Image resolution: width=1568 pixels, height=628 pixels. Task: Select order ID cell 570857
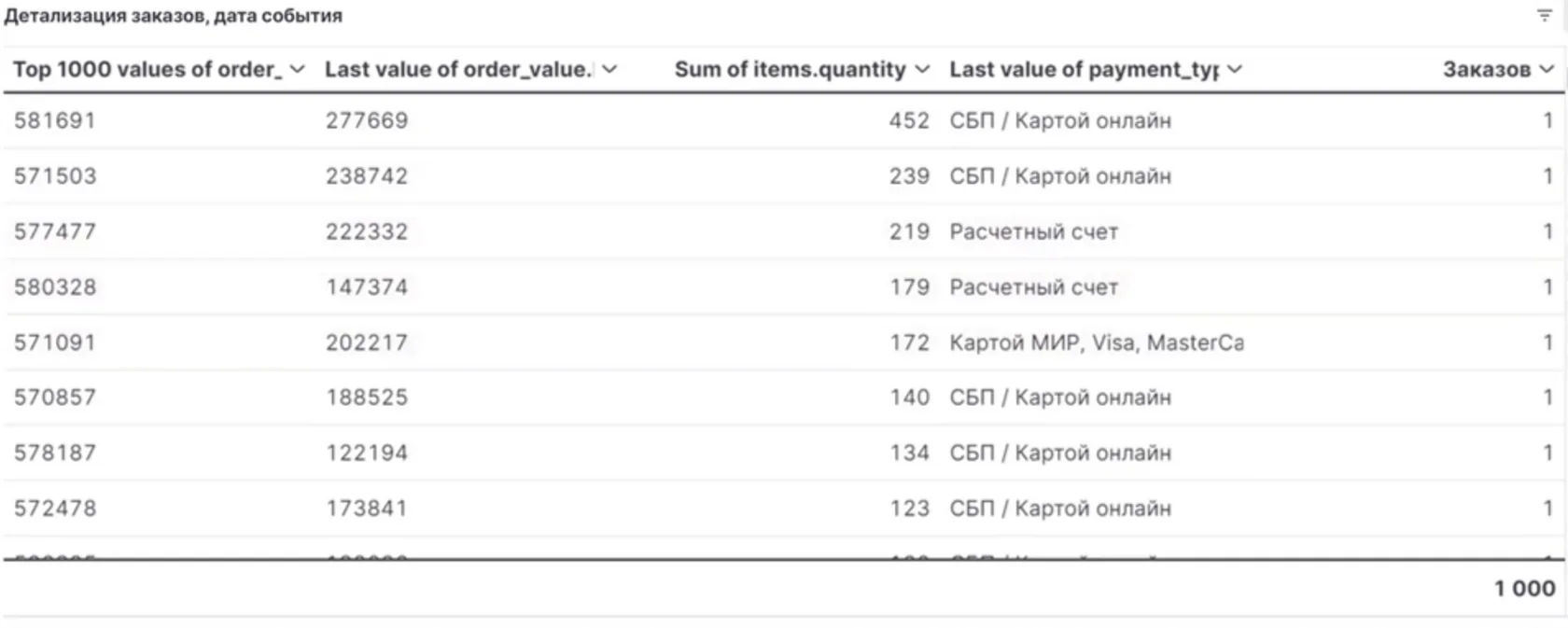[x=55, y=398]
